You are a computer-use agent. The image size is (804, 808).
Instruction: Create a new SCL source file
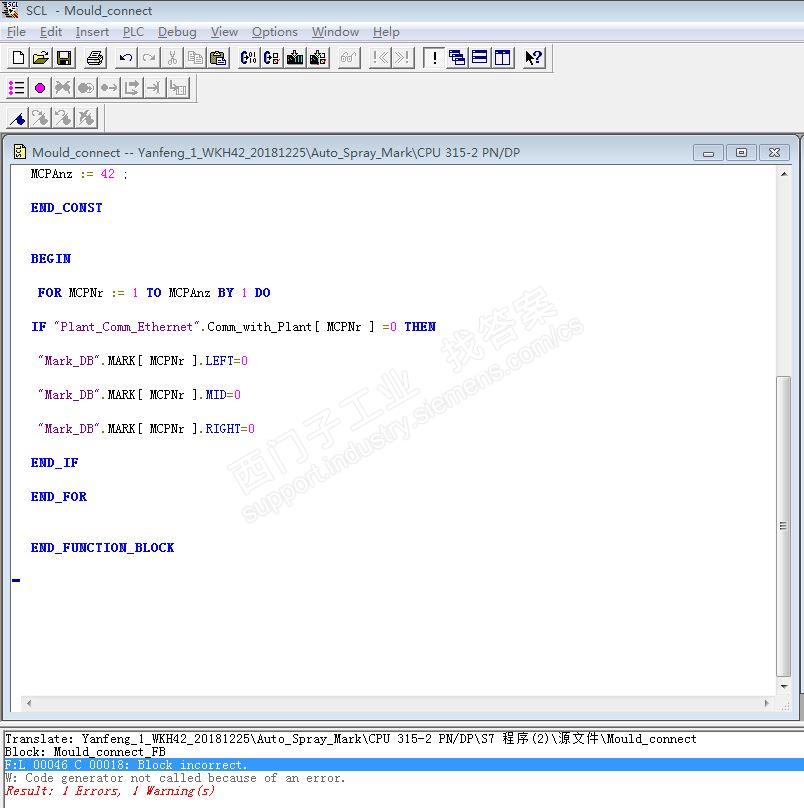click(18, 58)
